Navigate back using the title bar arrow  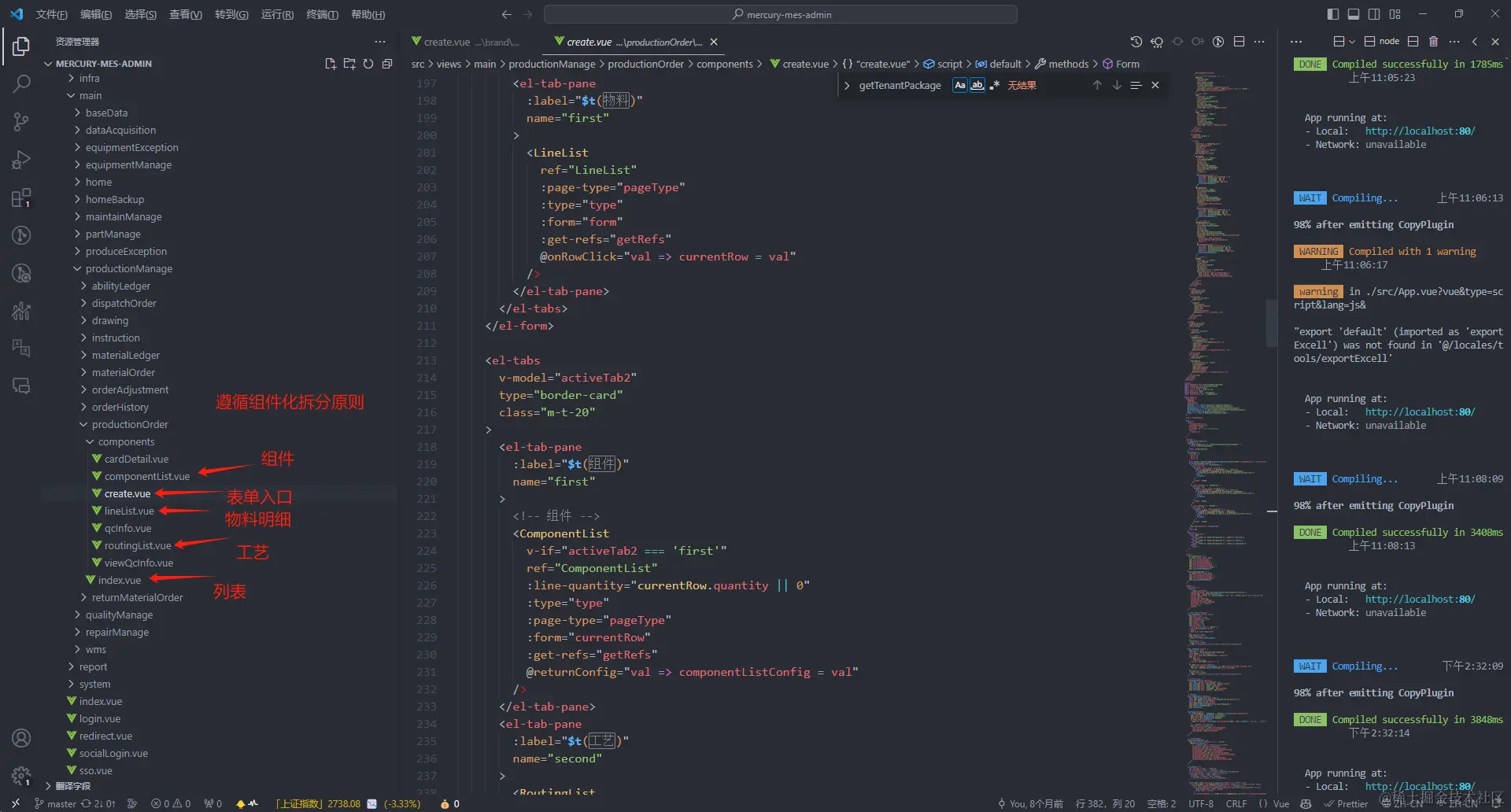(507, 14)
